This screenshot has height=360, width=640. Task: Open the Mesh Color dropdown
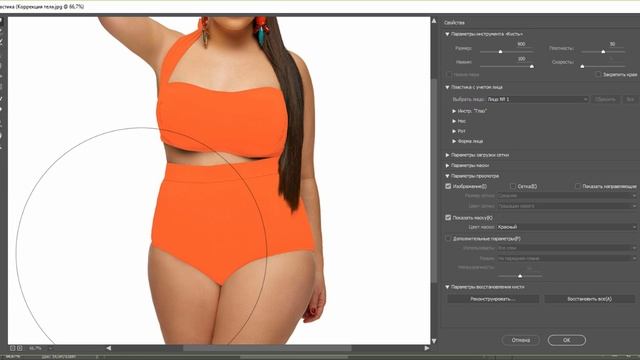pos(567,206)
